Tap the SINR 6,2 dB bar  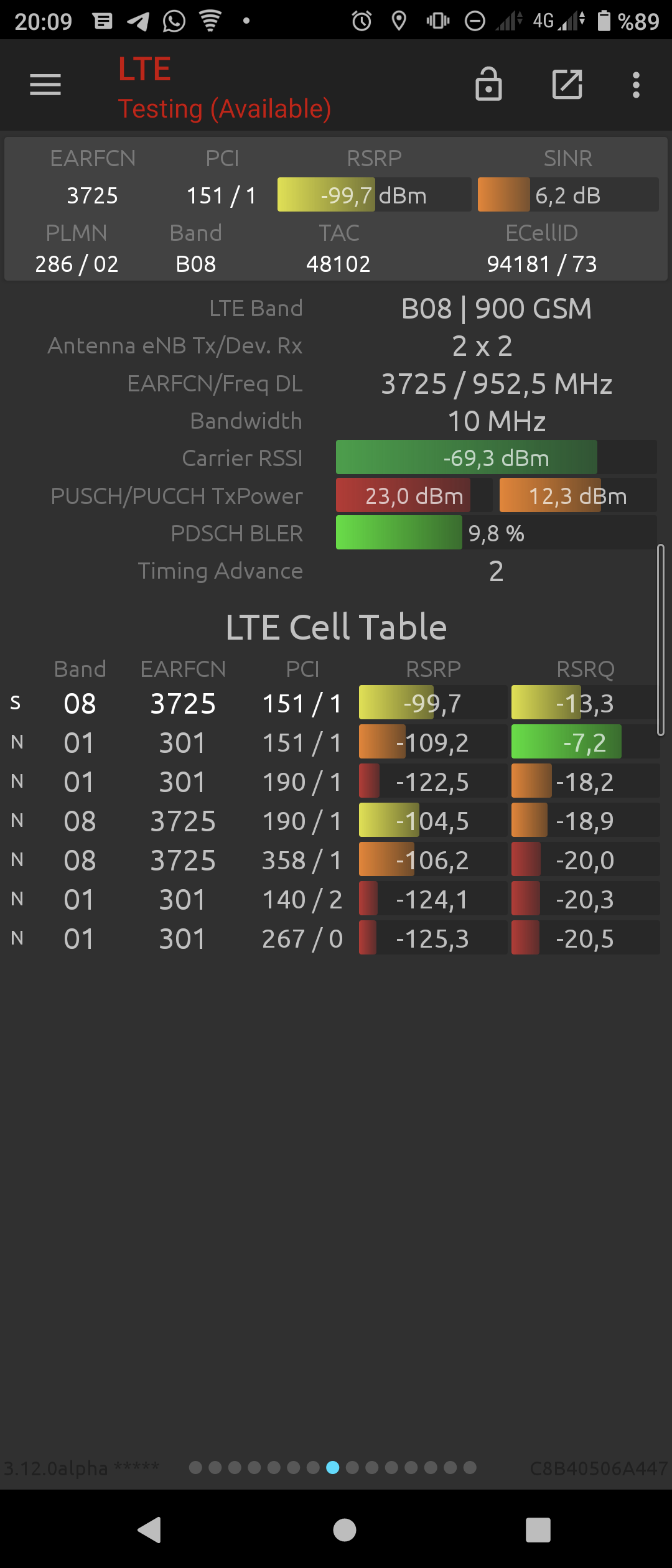(x=568, y=195)
